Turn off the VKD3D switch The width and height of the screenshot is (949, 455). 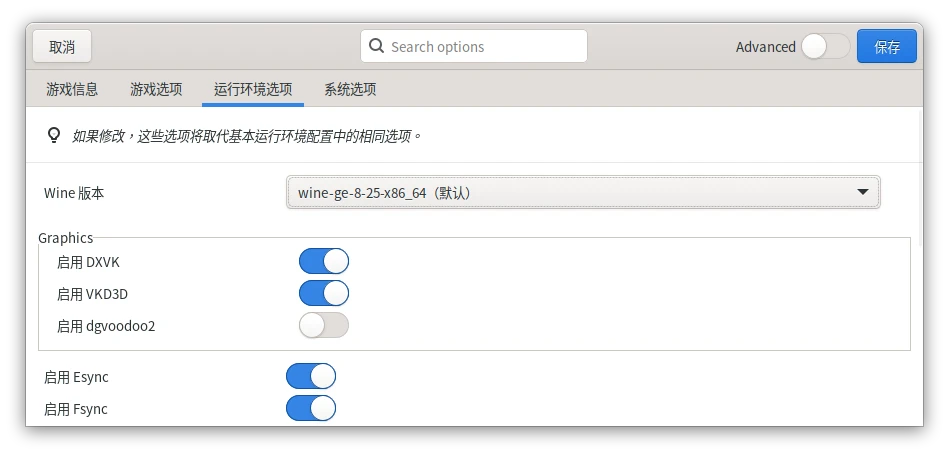323,294
